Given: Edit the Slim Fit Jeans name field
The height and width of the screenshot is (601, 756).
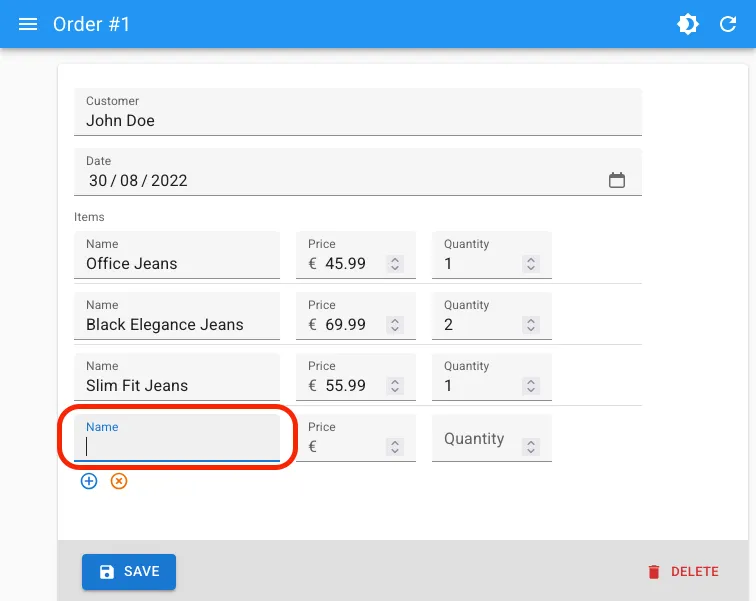Looking at the screenshot, I should coord(177,385).
